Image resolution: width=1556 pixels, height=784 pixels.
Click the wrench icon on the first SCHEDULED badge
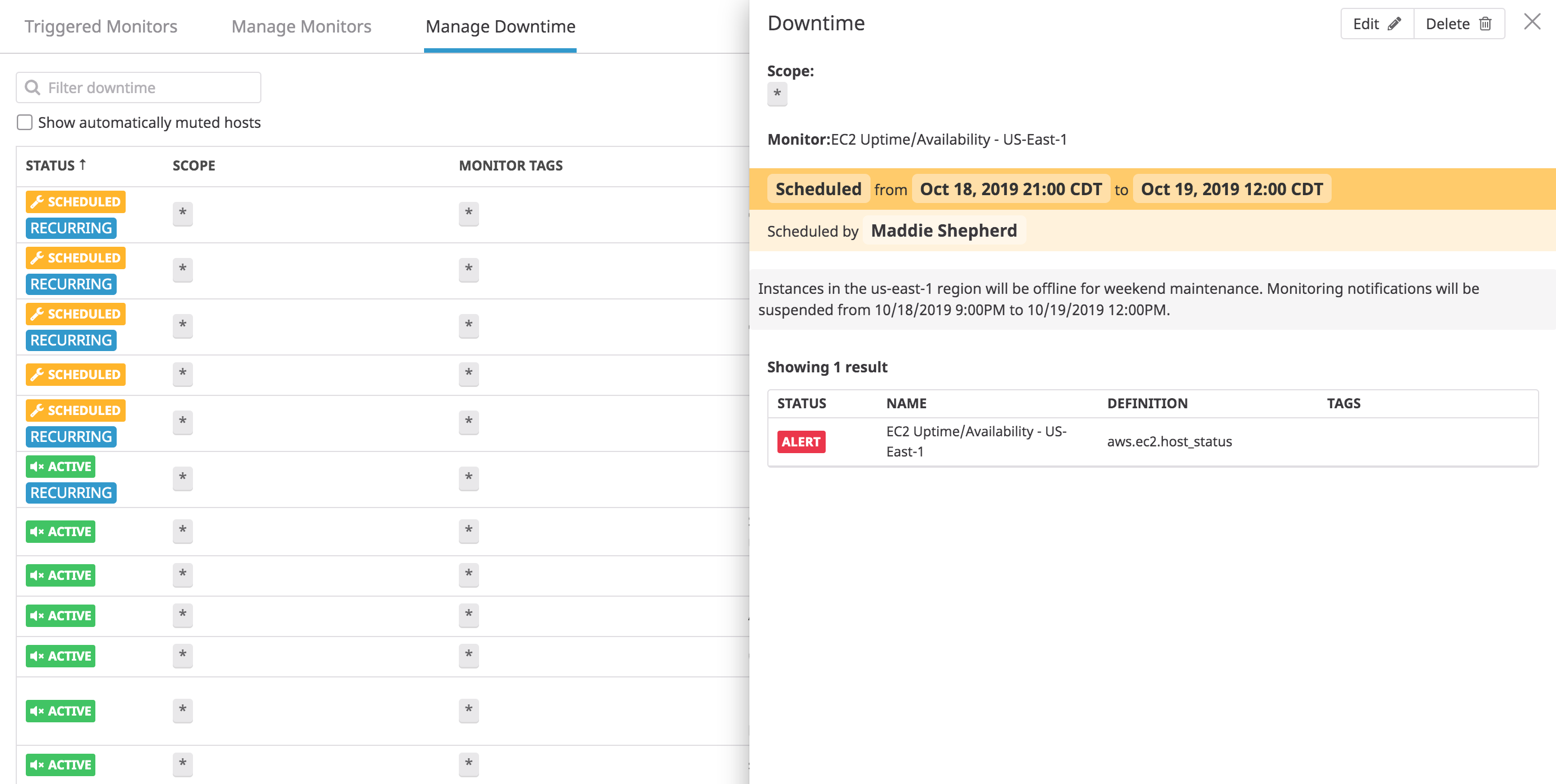tap(38, 202)
